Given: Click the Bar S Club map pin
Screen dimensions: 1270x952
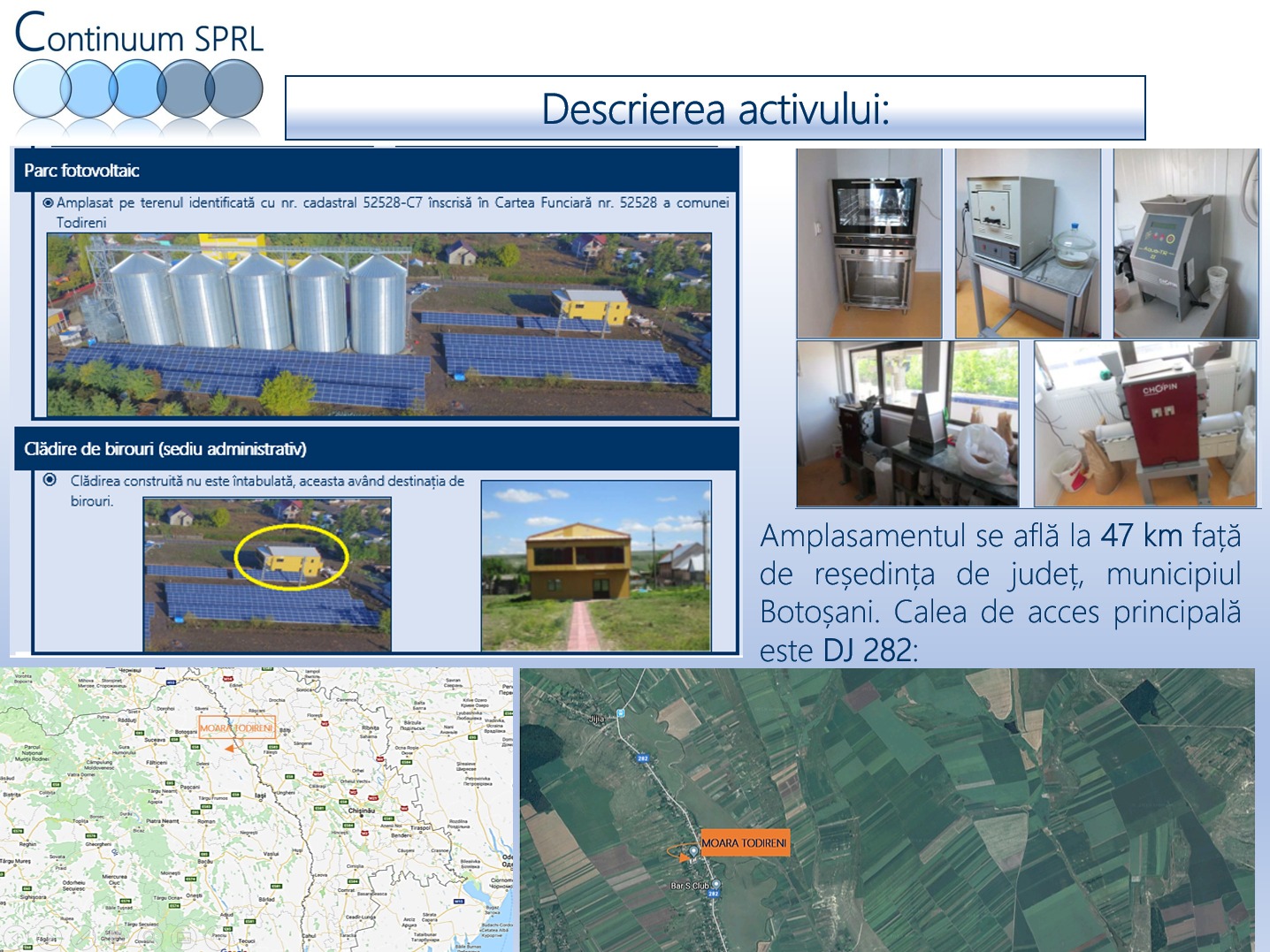Looking at the screenshot, I should click(x=716, y=884).
